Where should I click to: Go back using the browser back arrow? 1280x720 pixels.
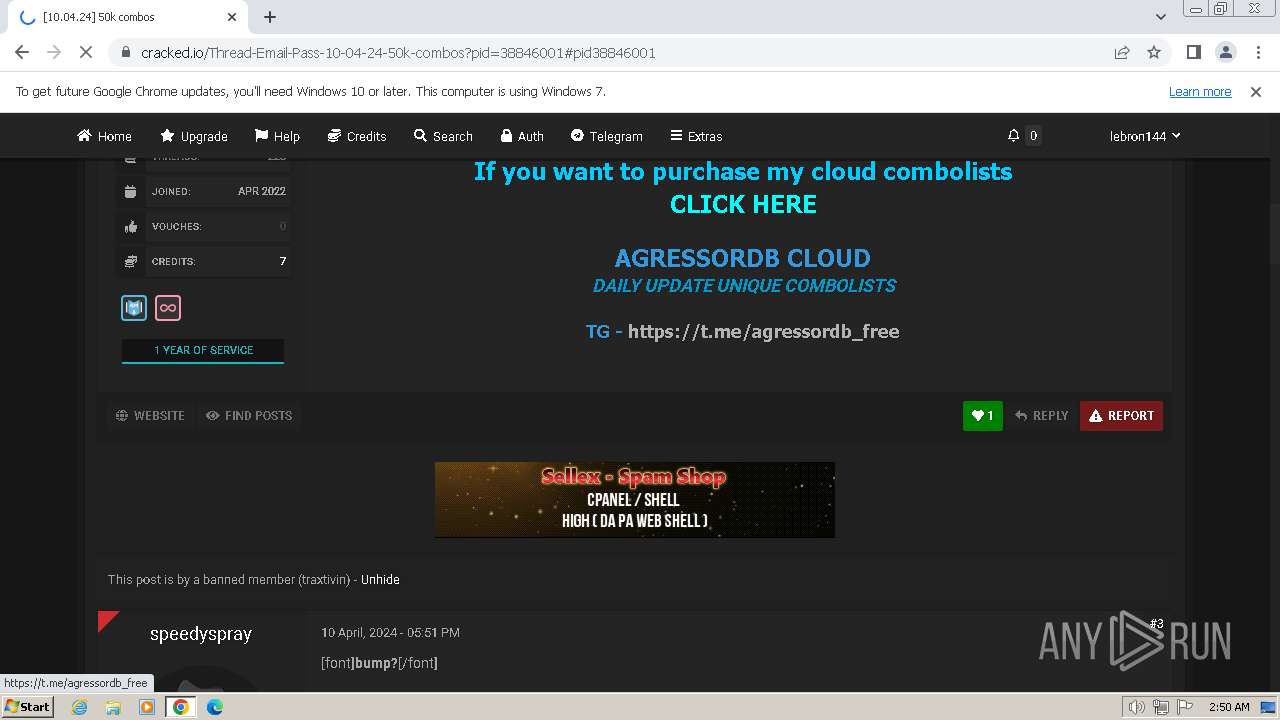click(x=22, y=52)
